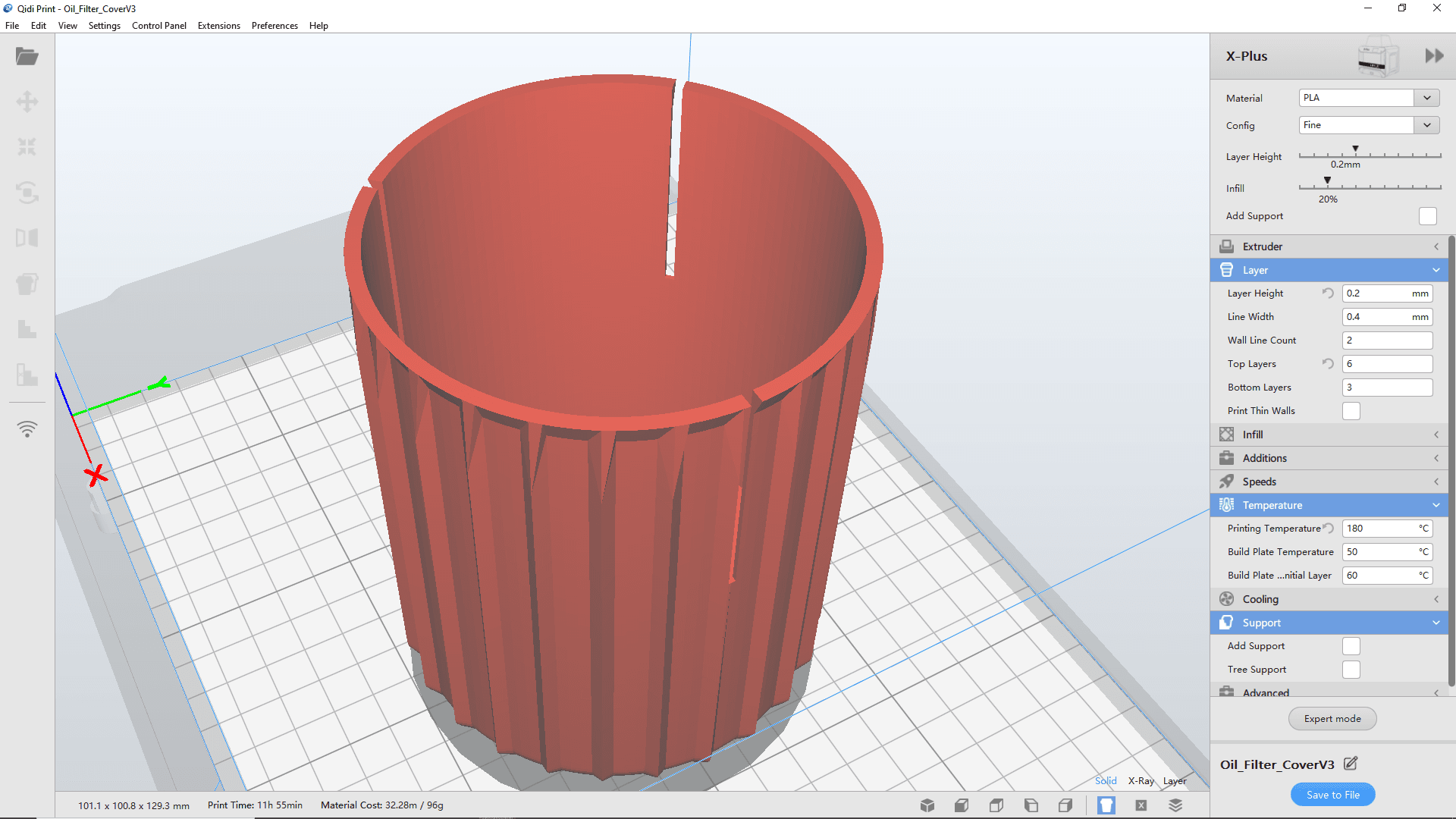Click the Build Plate Temperature field

1387,552
